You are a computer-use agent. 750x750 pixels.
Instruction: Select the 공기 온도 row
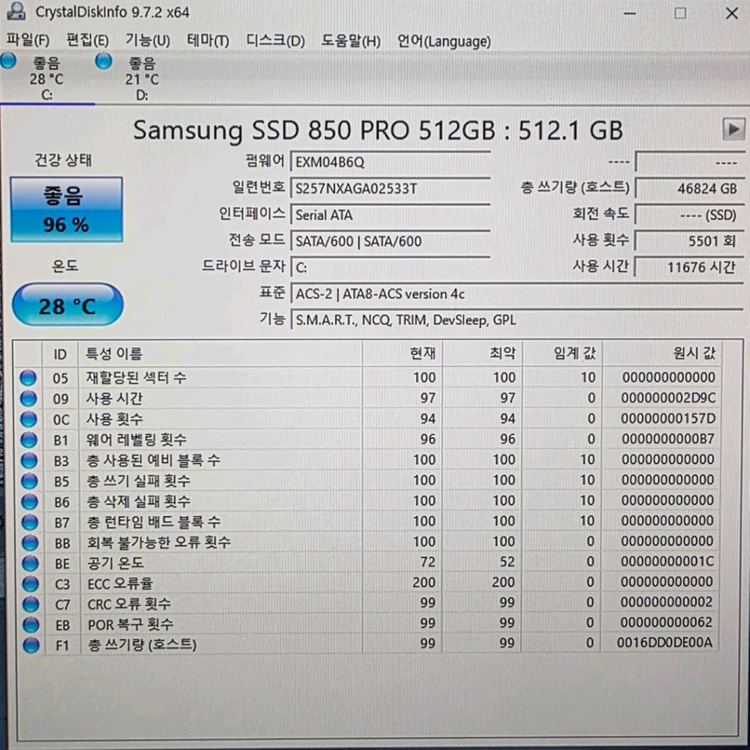coord(368,563)
